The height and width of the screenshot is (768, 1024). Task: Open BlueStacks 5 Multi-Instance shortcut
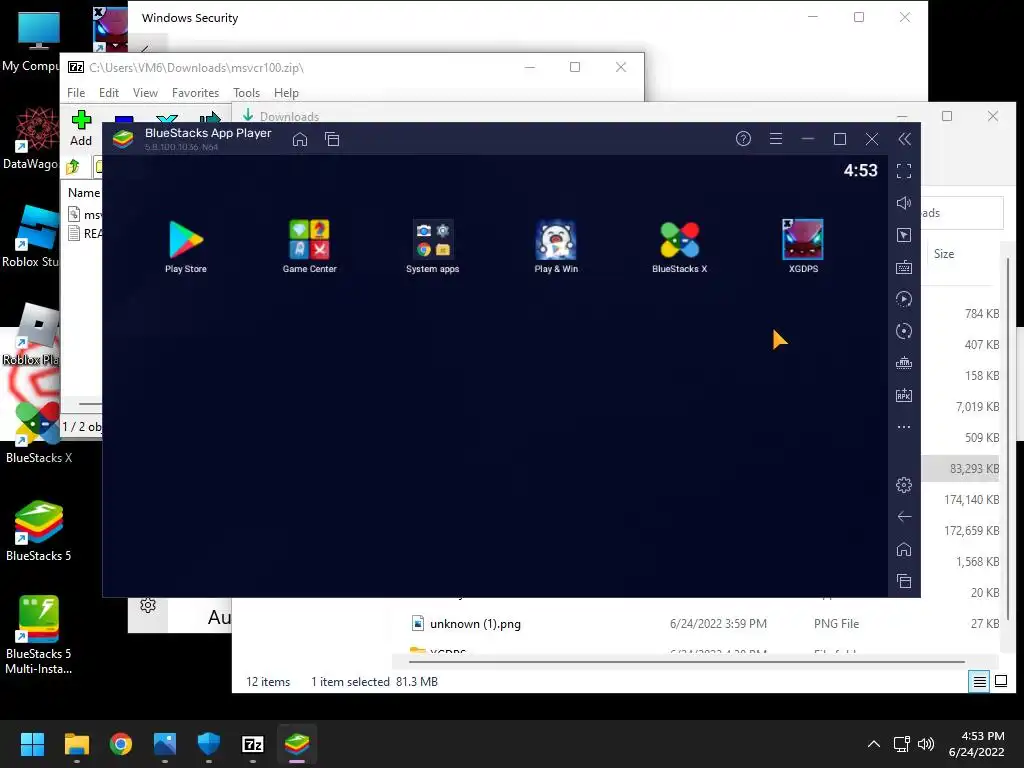click(39, 635)
